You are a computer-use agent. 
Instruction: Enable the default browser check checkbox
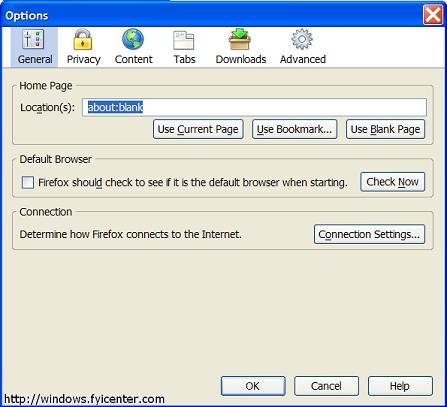coord(28,183)
